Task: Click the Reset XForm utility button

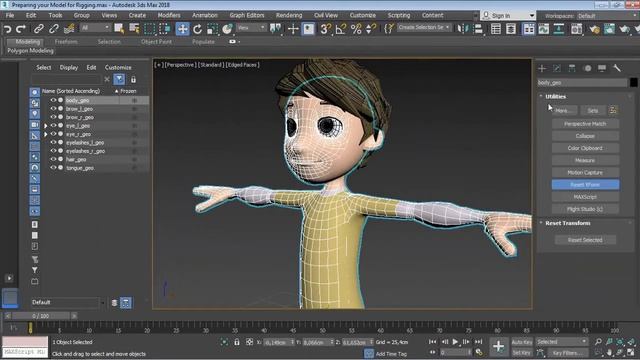Action: click(585, 184)
